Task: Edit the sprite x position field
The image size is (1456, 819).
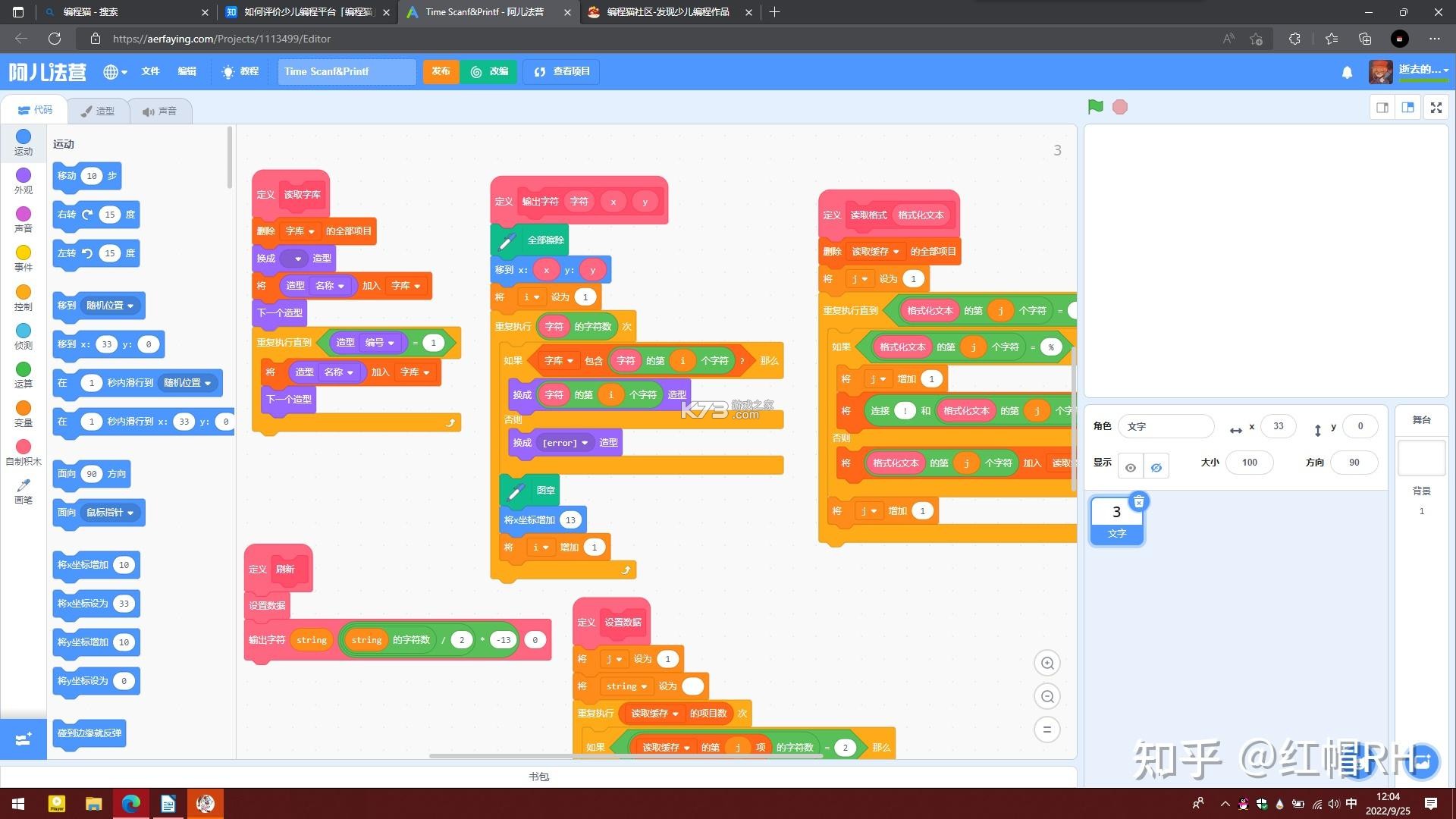Action: click(x=1278, y=426)
